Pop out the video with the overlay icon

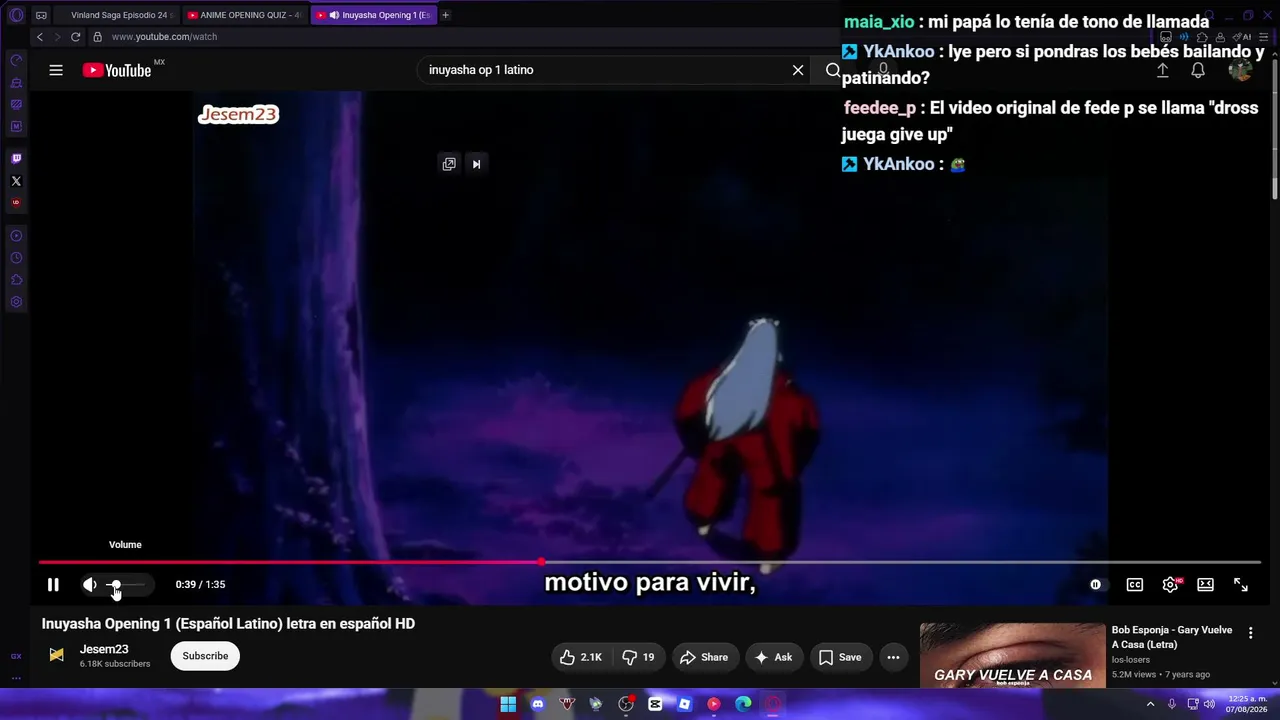[449, 164]
